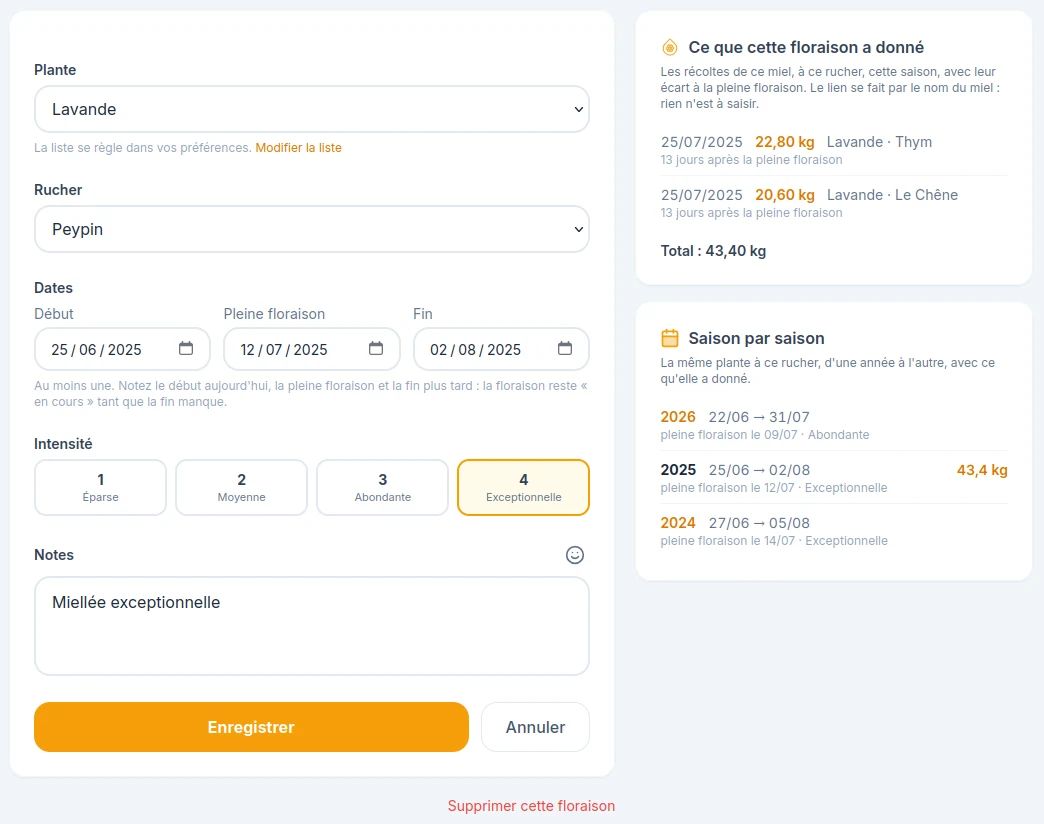Focus the Notes text area
Screen dimensions: 1044x824
(x=312, y=626)
